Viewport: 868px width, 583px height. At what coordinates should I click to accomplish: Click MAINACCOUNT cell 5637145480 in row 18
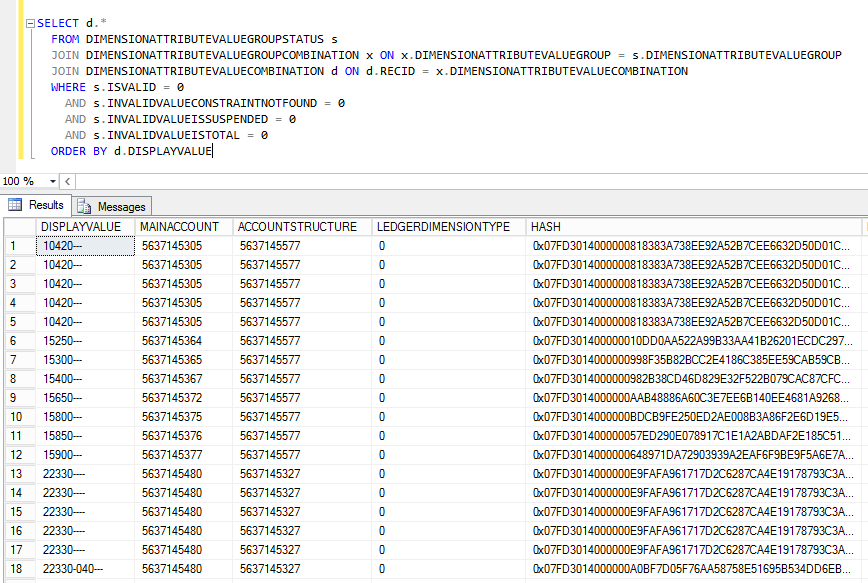pos(184,569)
